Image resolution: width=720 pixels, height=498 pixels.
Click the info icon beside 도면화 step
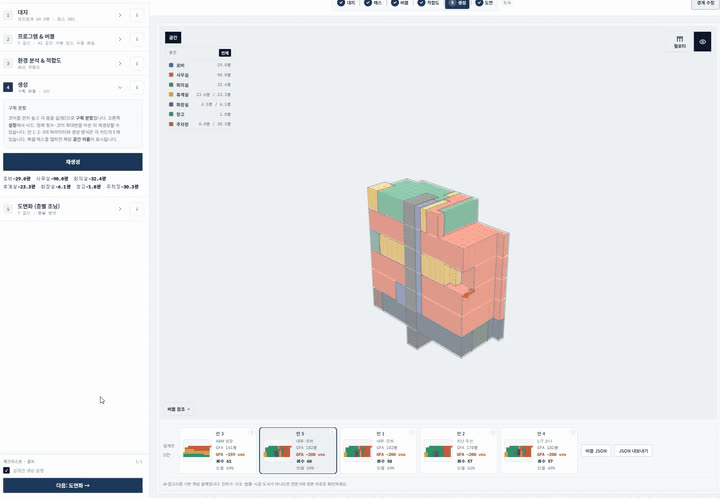137,209
